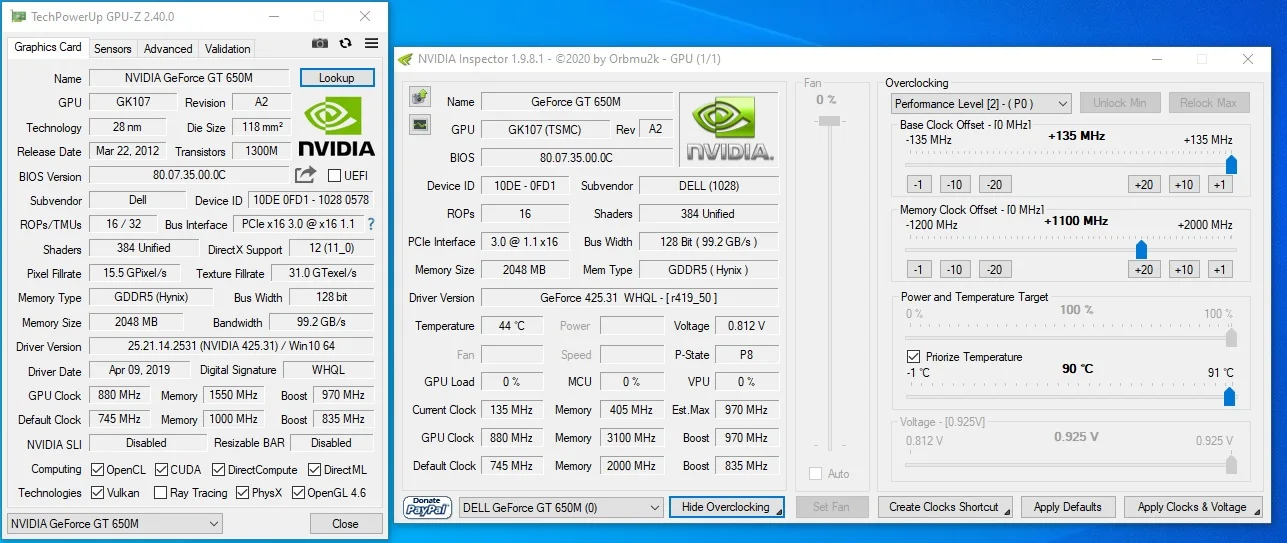Click GPU-Z Bandwidth value 99.2 GB/s
1287x543 pixels.
coord(322,322)
